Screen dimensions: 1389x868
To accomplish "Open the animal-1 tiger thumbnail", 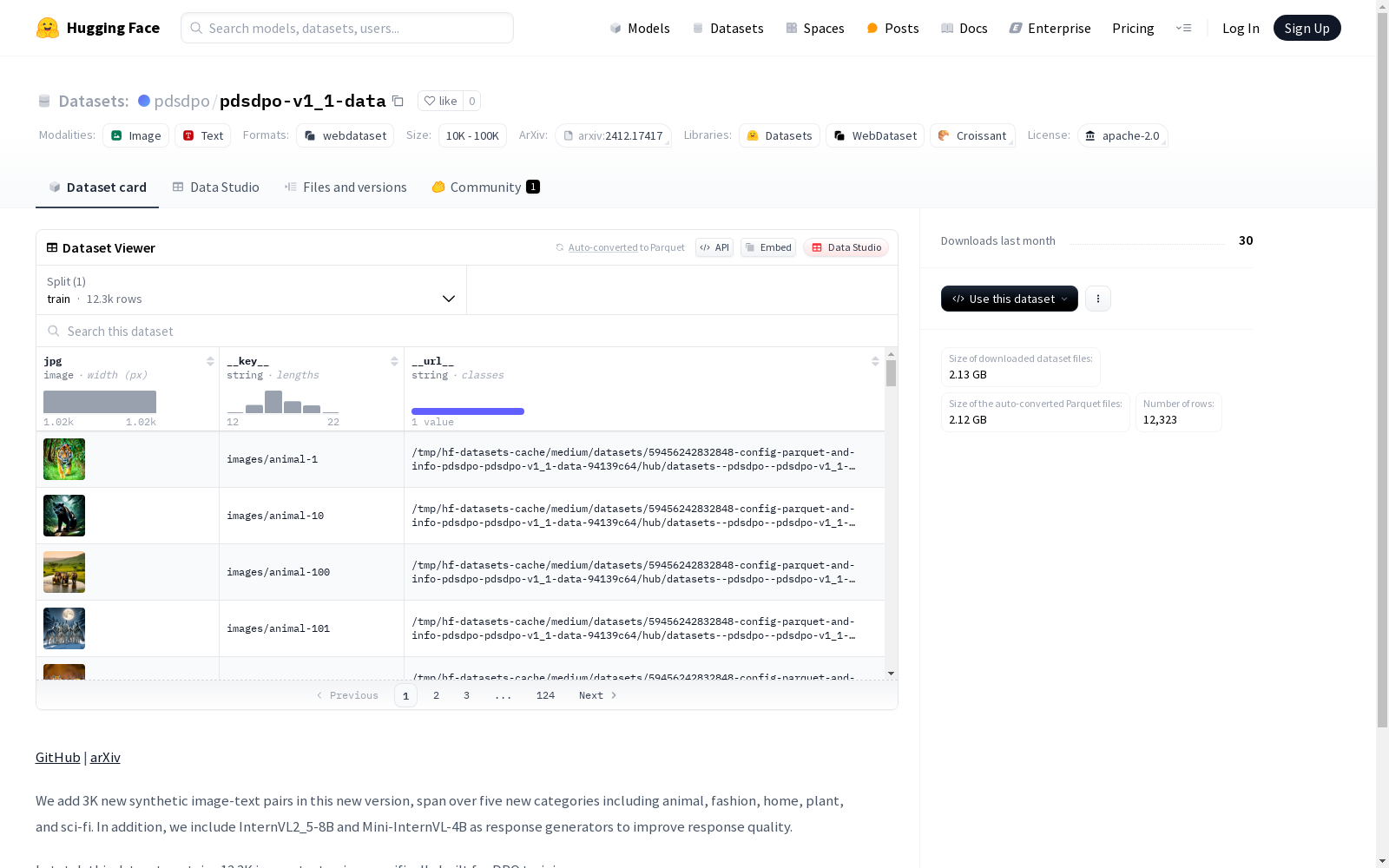I will [x=64, y=459].
